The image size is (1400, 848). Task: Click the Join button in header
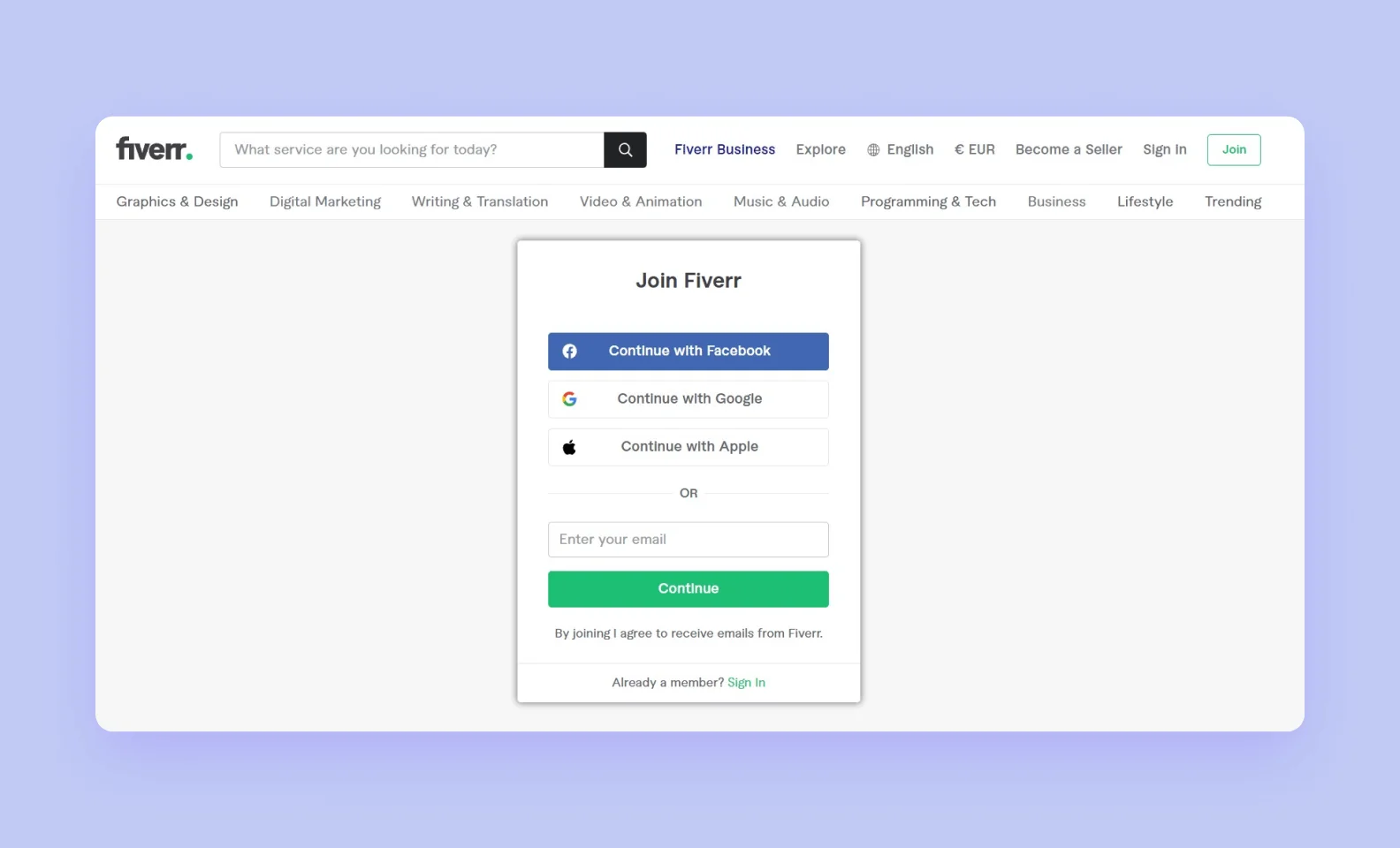tap(1234, 149)
